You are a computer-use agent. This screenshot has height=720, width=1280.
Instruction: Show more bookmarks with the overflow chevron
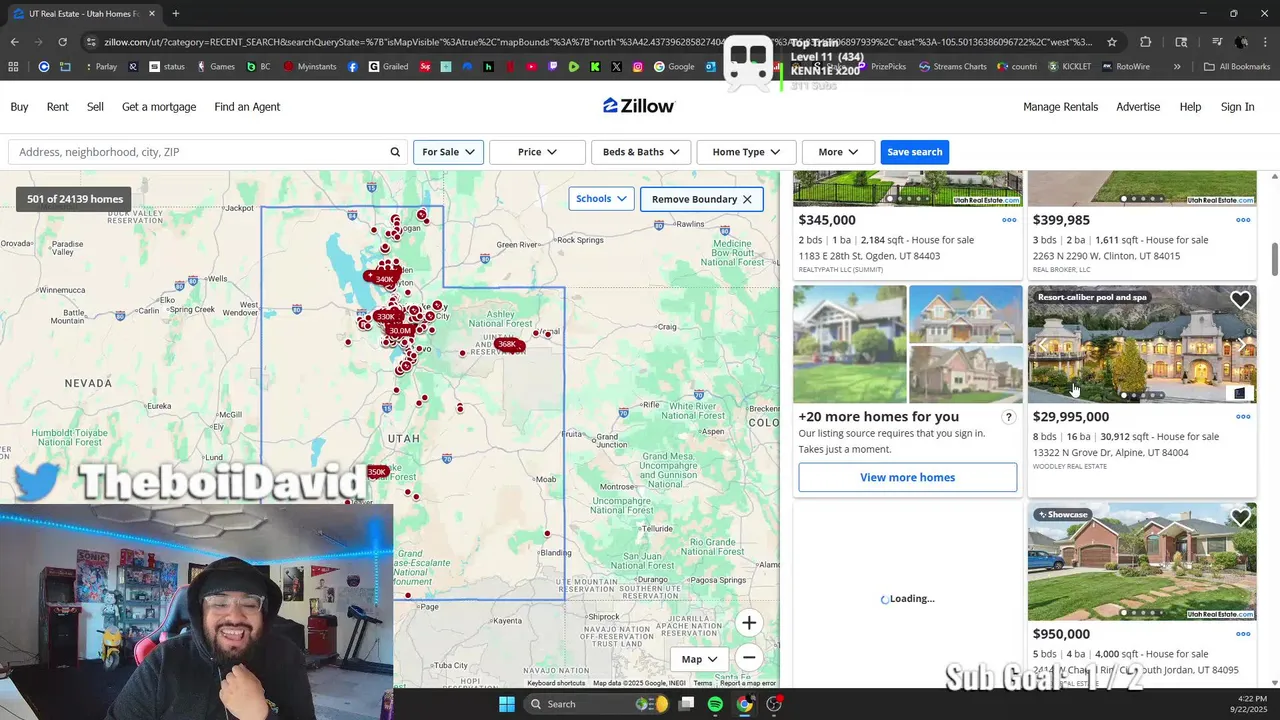click(x=1176, y=67)
